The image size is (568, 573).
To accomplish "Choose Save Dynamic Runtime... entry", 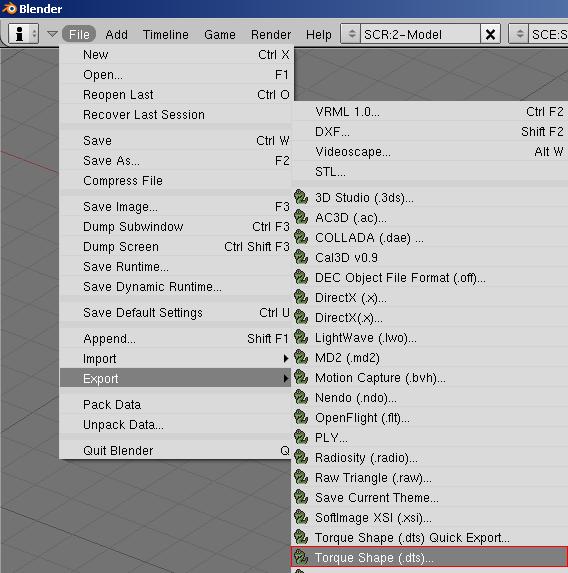I will click(175, 286).
